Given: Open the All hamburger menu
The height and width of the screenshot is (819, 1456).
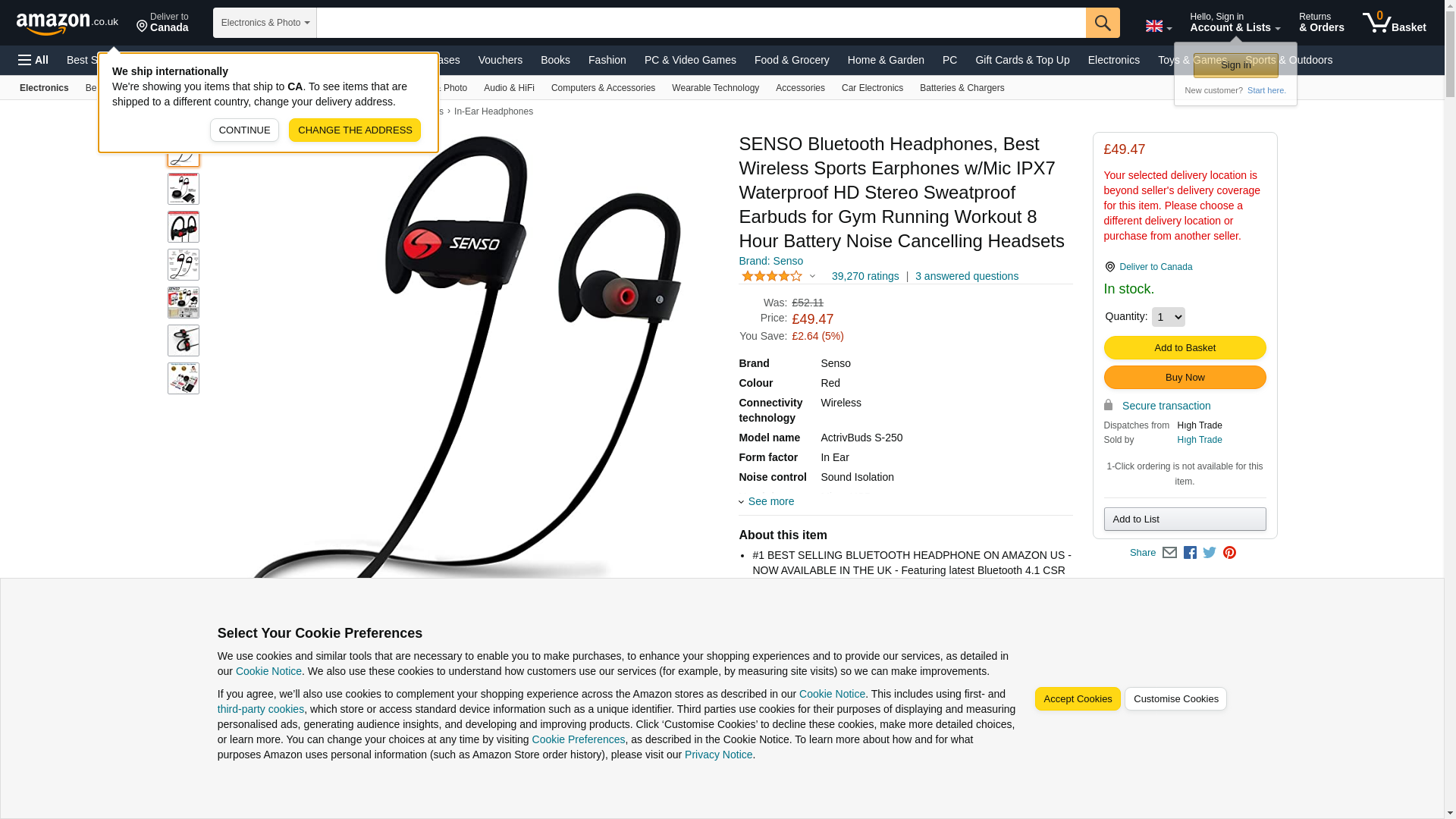Looking at the screenshot, I should coord(33,60).
